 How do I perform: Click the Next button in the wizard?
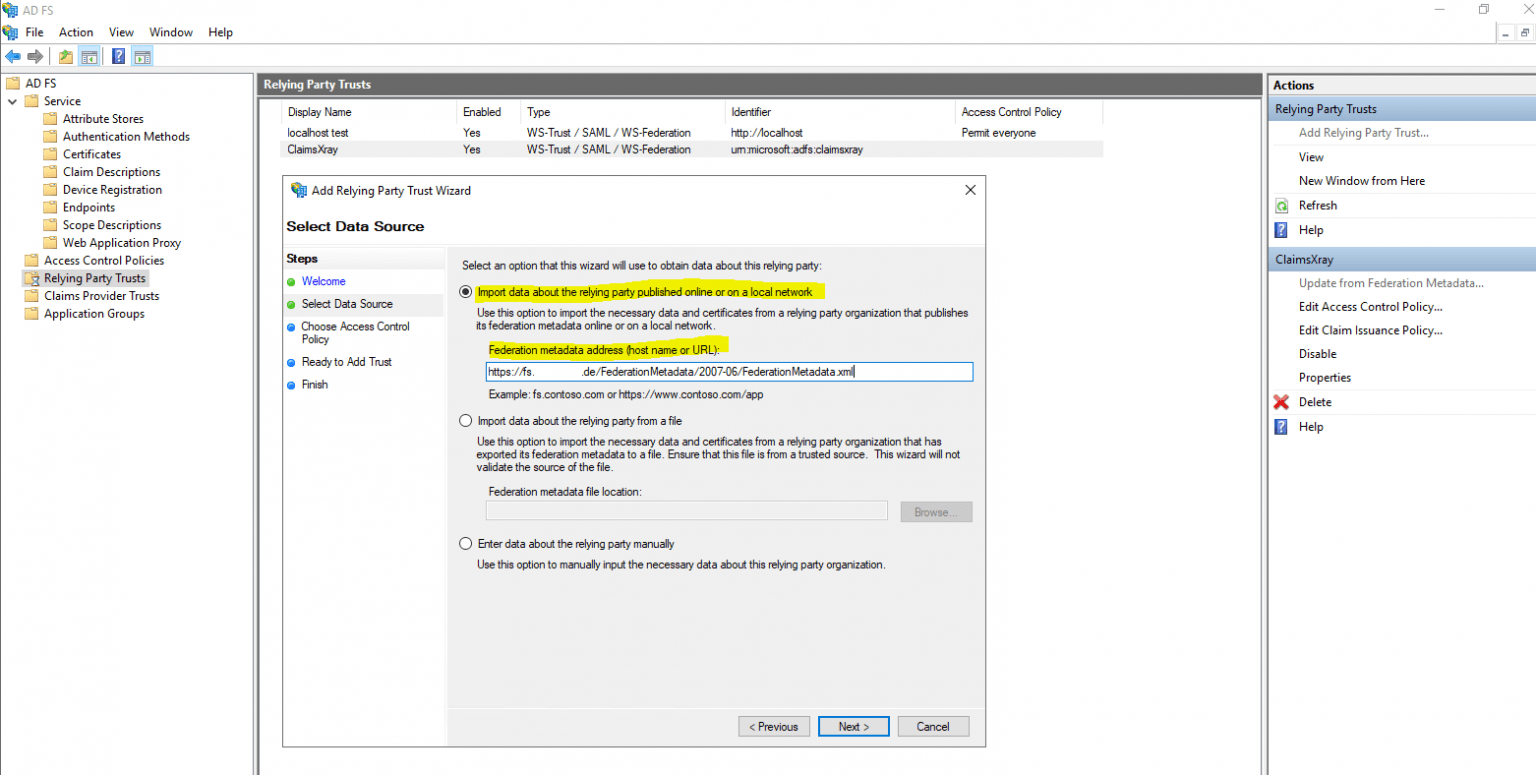[853, 726]
